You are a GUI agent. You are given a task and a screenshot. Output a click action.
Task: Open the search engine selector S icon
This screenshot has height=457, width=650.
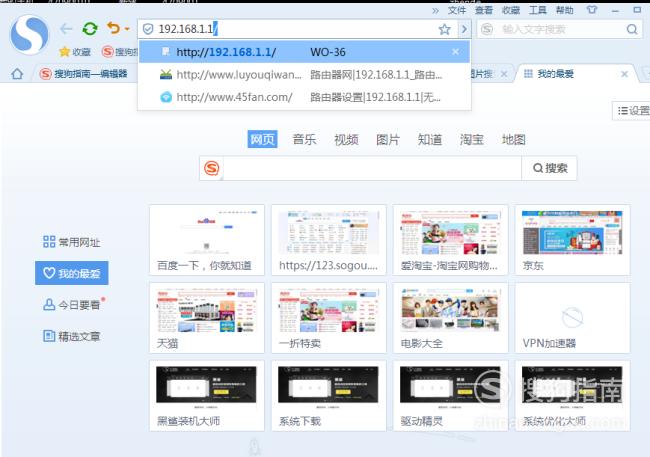coord(487,29)
